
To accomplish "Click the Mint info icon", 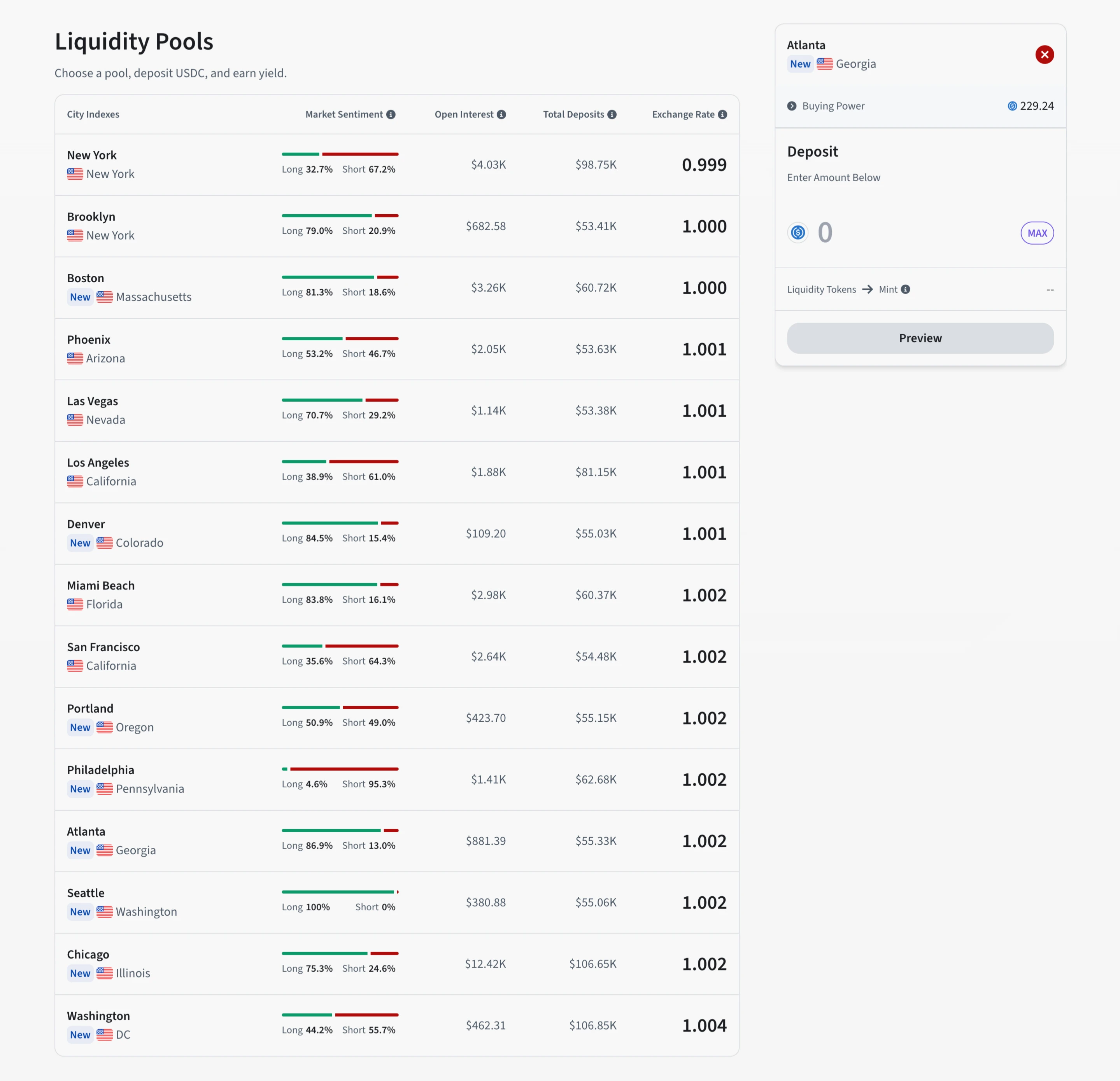I will tap(906, 290).
